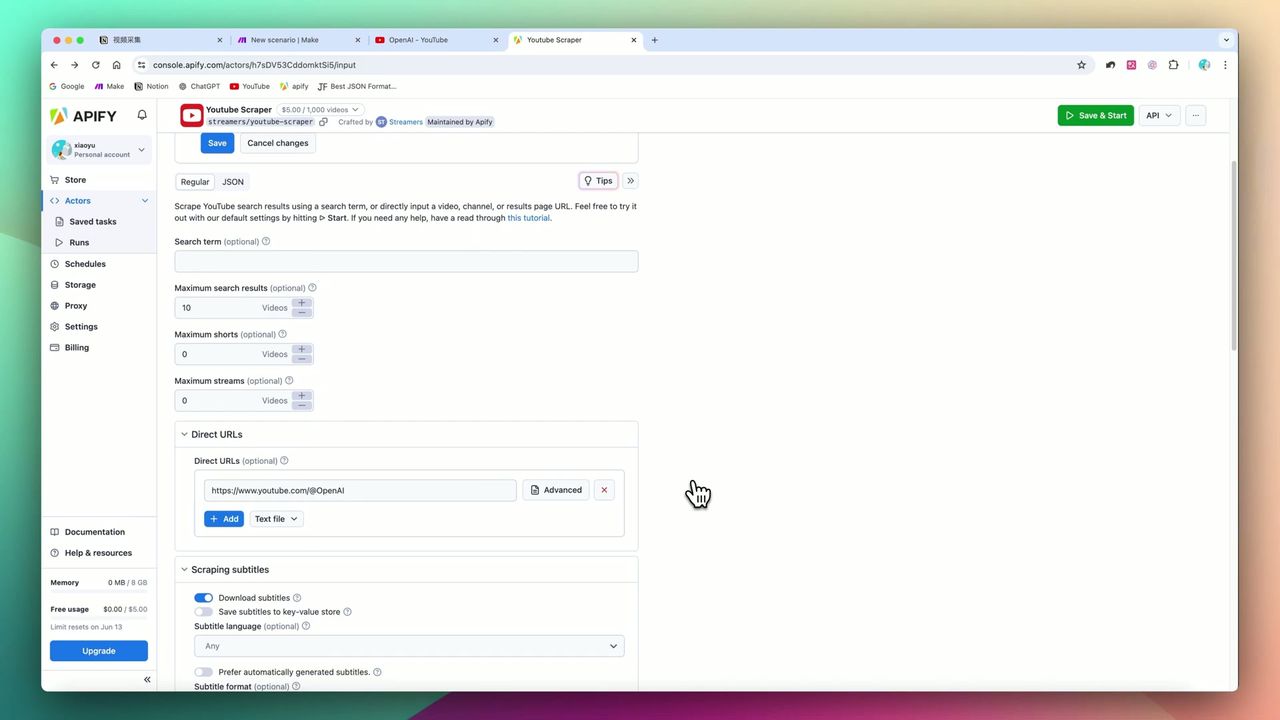Open the Proxy section
The height and width of the screenshot is (720, 1280).
point(75,305)
